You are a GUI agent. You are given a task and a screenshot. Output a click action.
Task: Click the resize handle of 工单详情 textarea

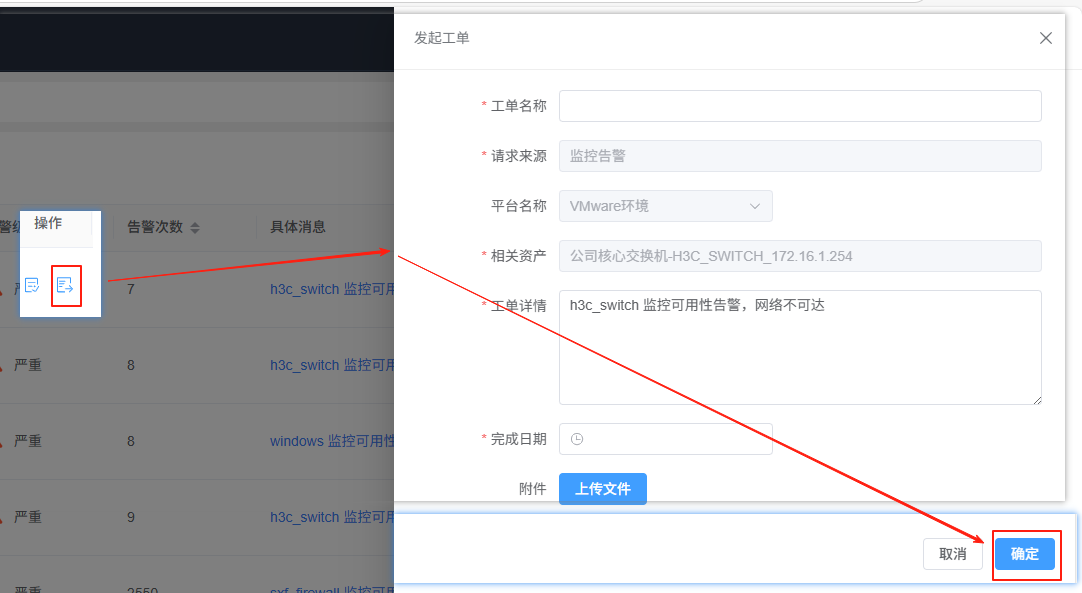click(1036, 400)
